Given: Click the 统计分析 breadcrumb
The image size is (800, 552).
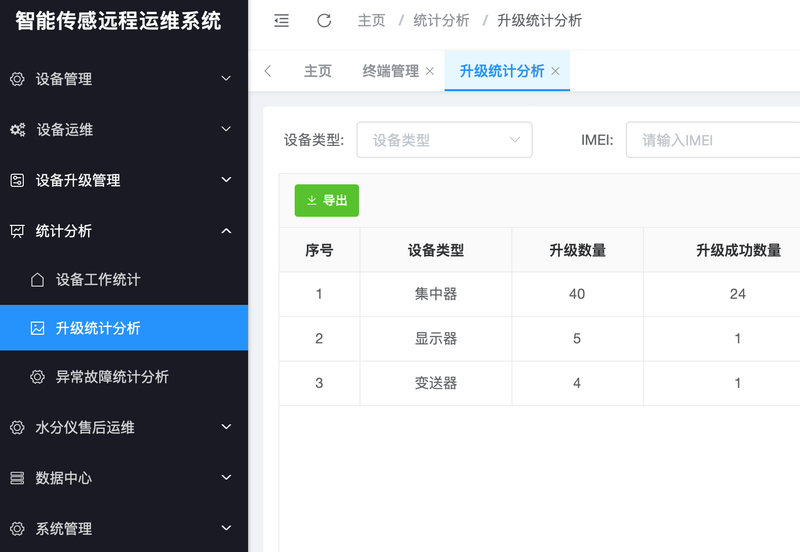Looking at the screenshot, I should click(441, 20).
